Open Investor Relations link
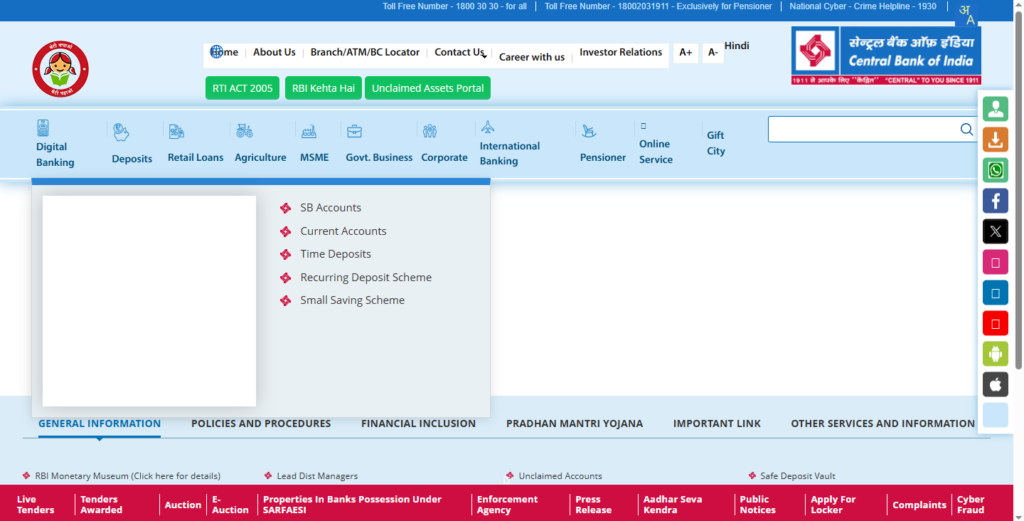 620,52
